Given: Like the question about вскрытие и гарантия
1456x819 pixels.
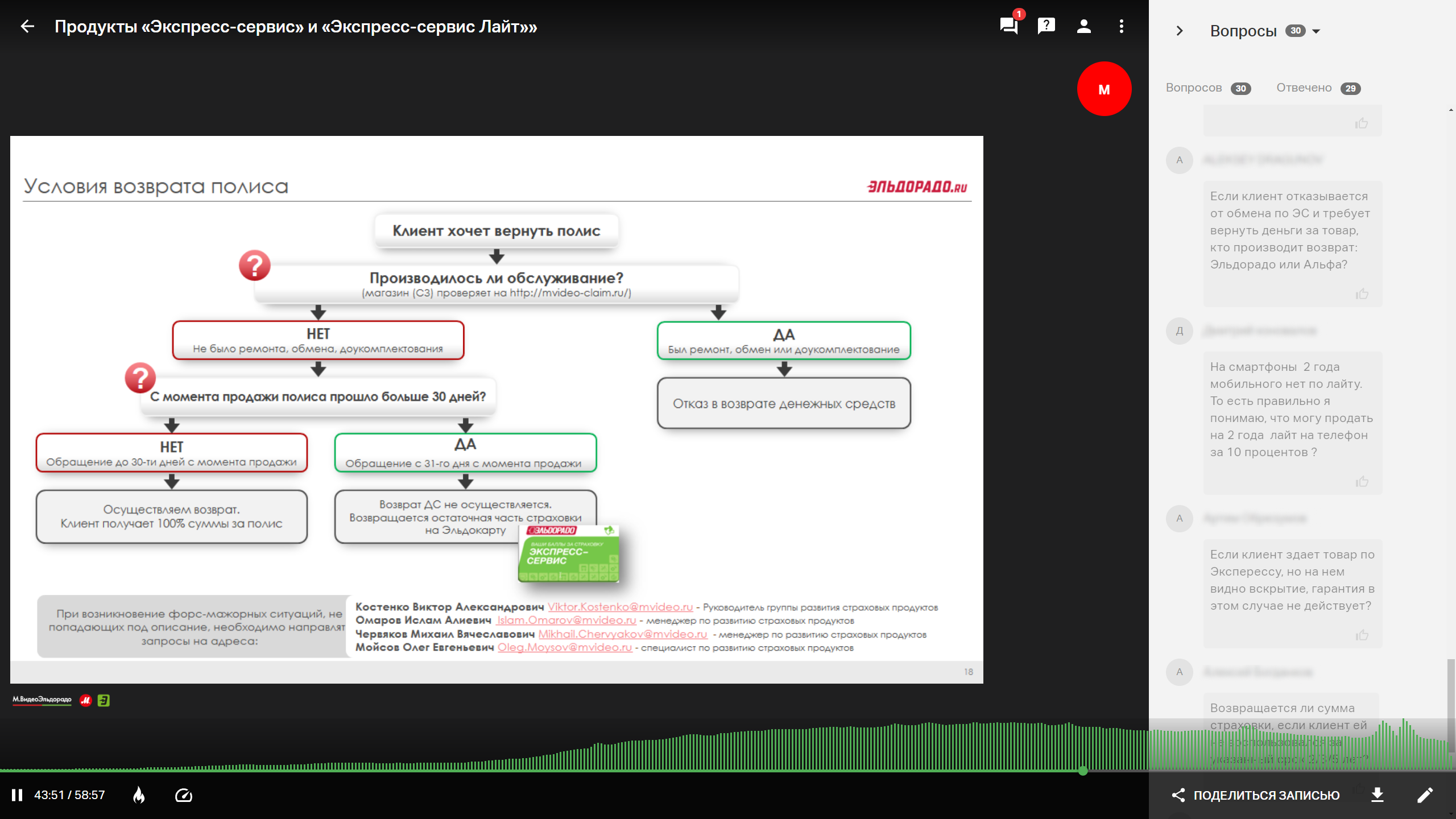Looking at the screenshot, I should (1362, 635).
